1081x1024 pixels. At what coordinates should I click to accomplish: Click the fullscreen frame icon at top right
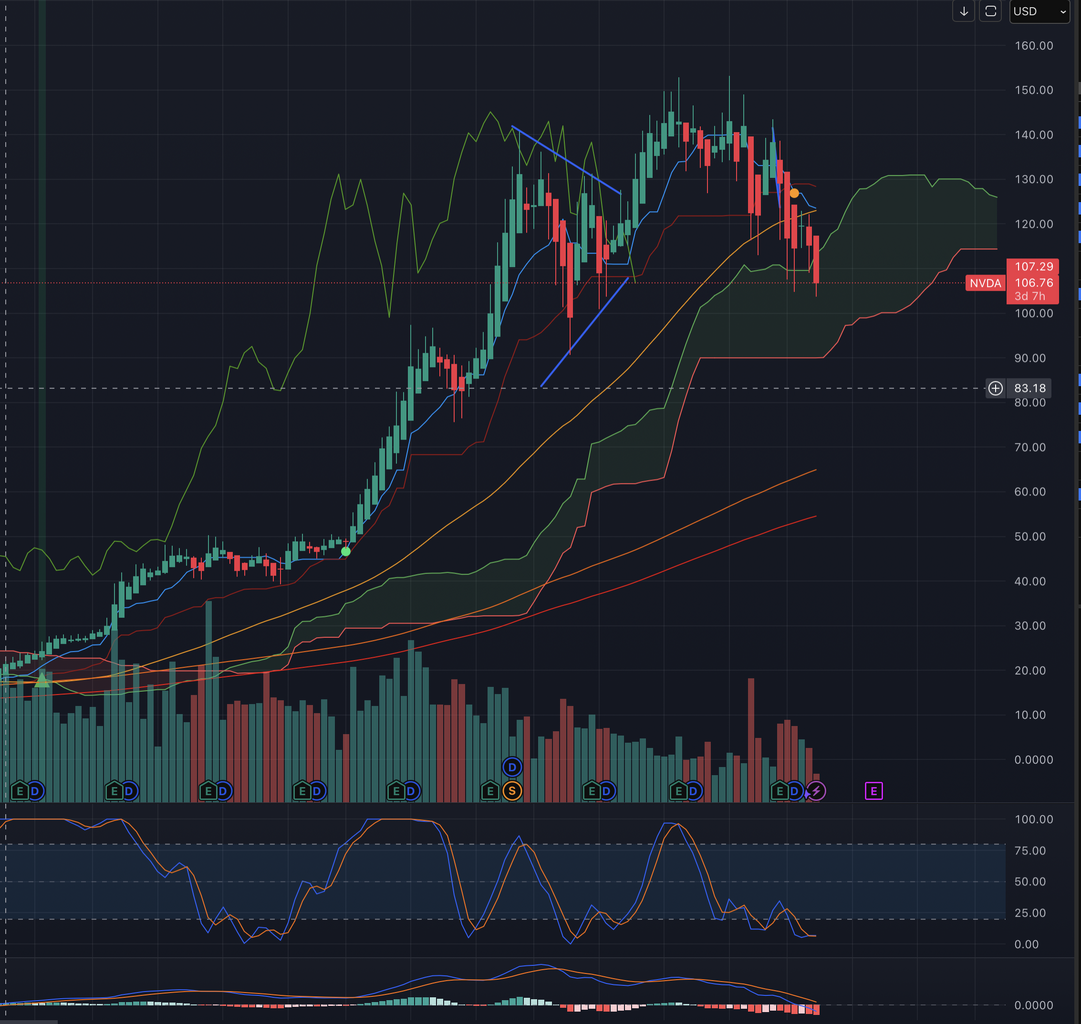[990, 11]
